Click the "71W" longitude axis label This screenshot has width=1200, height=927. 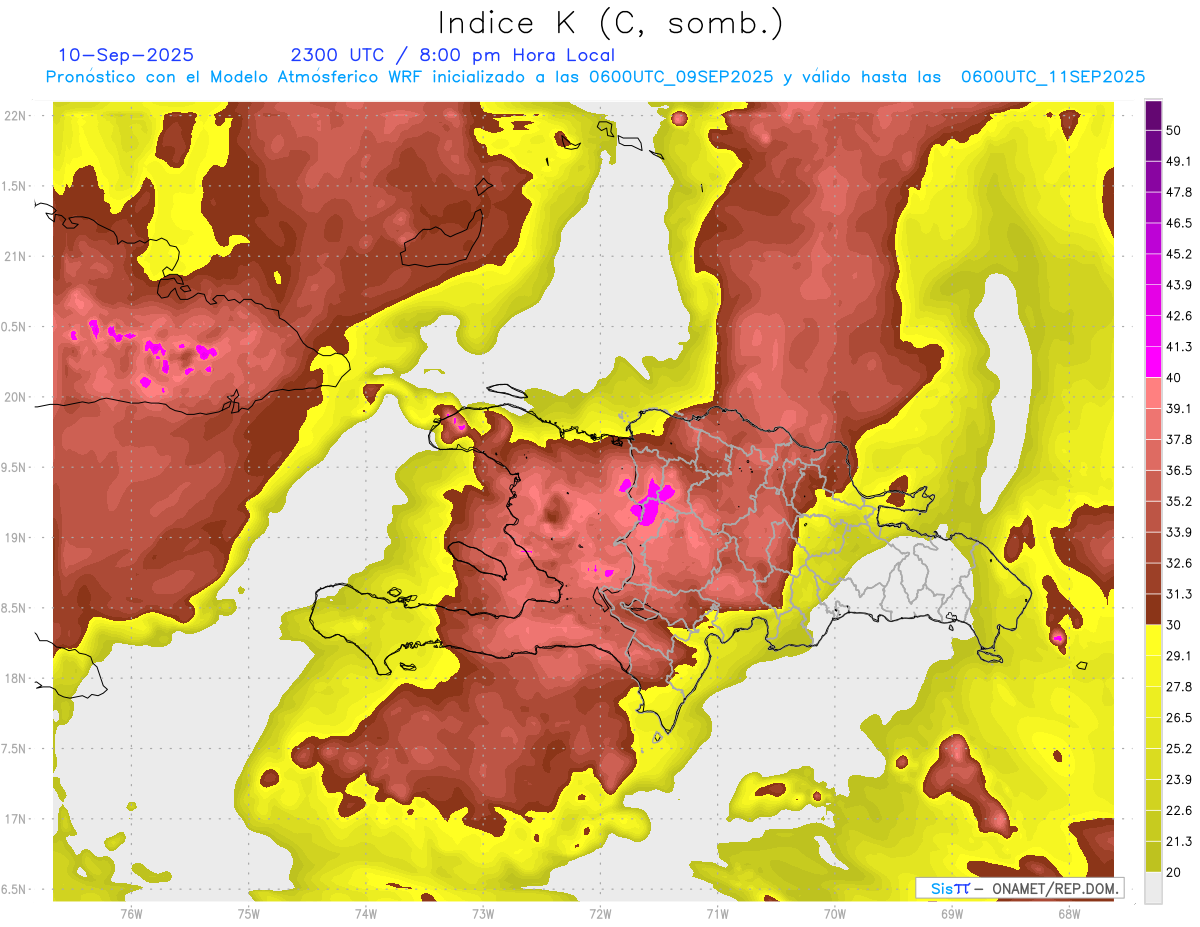tap(717, 913)
